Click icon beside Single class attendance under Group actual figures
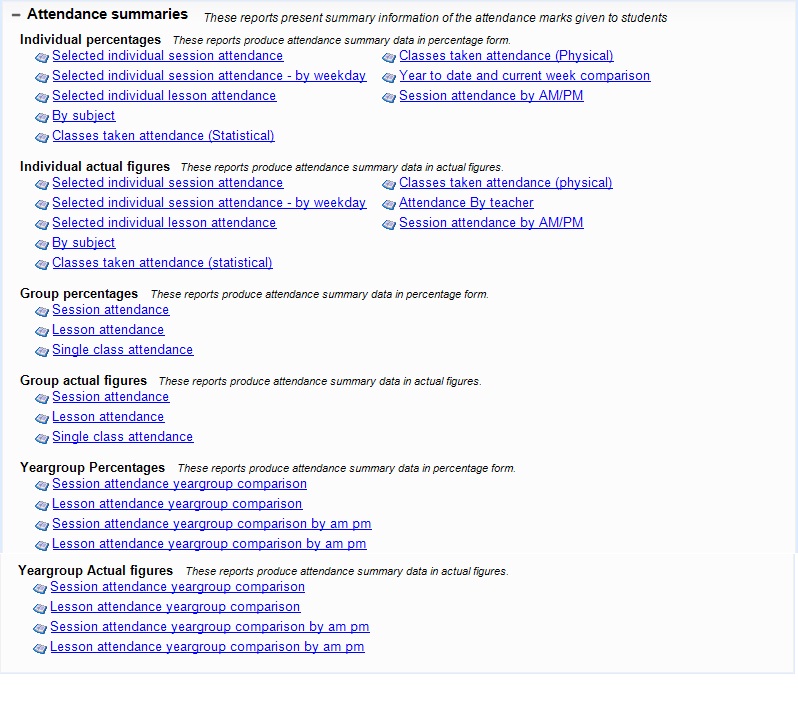Viewport: 798px width, 720px height. [42, 439]
